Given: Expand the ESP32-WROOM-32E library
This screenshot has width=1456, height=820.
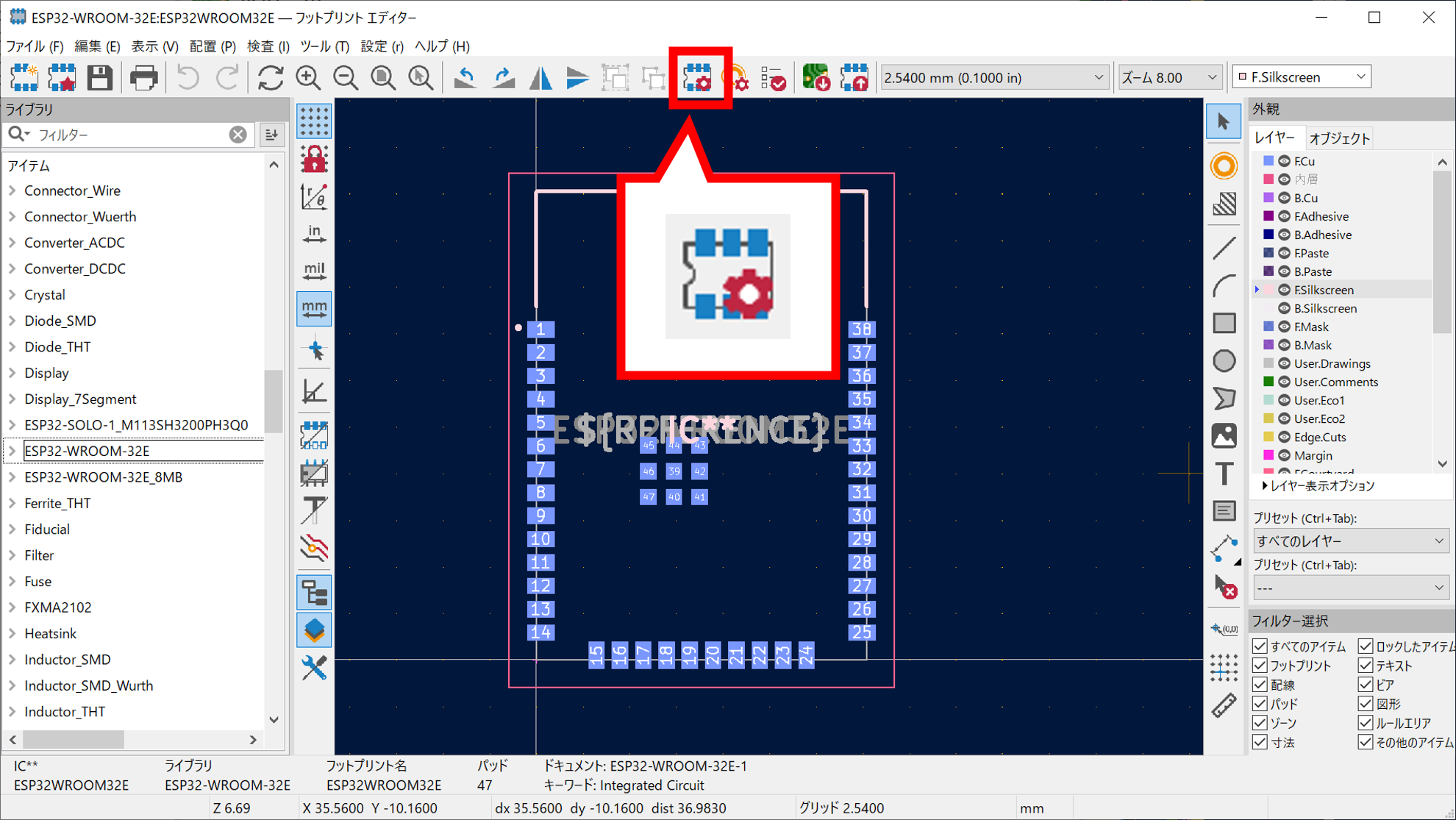Looking at the screenshot, I should point(12,451).
